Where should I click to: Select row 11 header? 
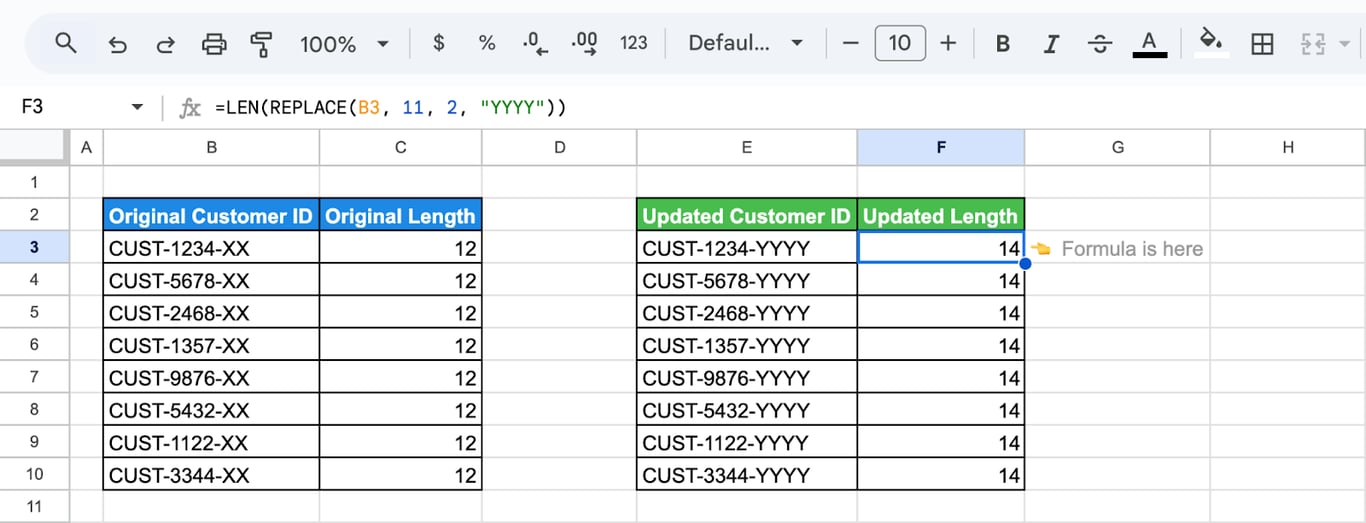click(34, 507)
